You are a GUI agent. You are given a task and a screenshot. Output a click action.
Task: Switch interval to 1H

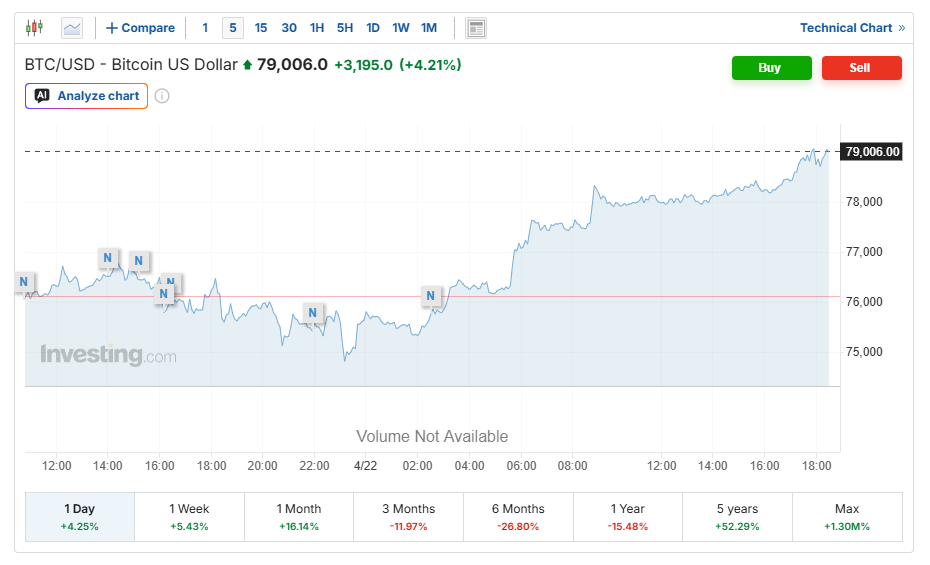point(317,28)
